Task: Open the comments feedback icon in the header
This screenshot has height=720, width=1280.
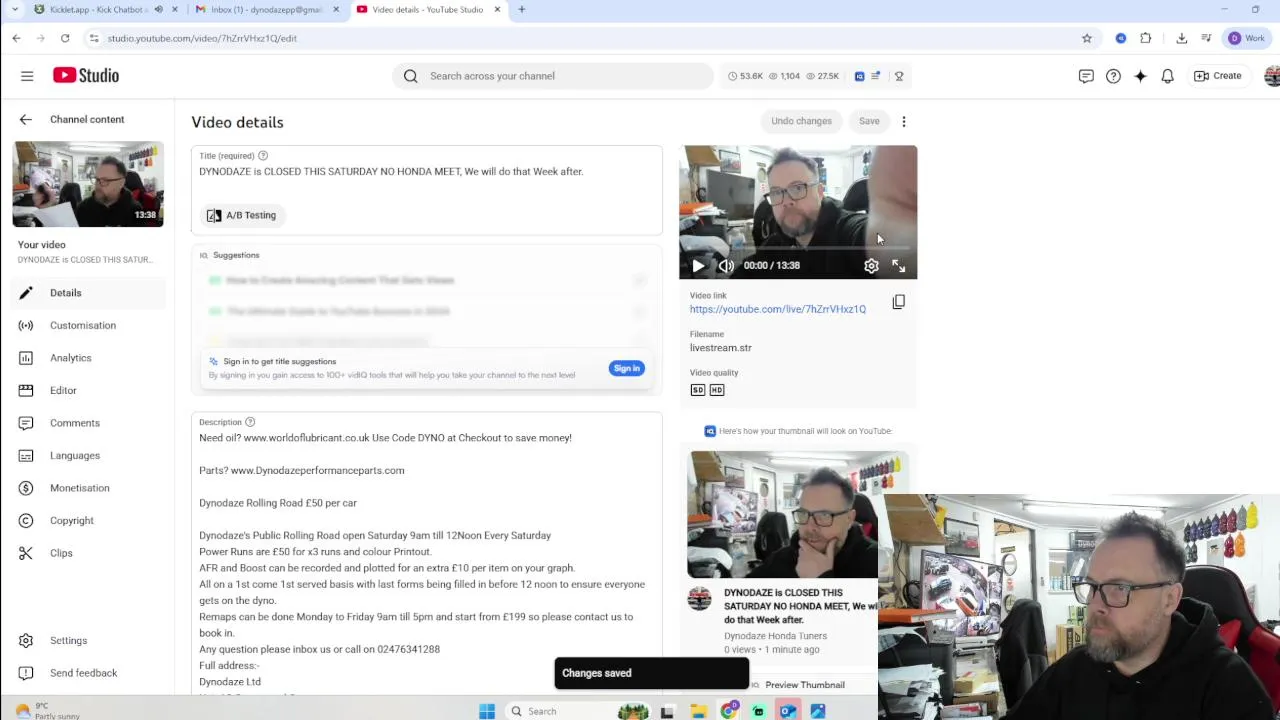Action: click(x=1086, y=76)
